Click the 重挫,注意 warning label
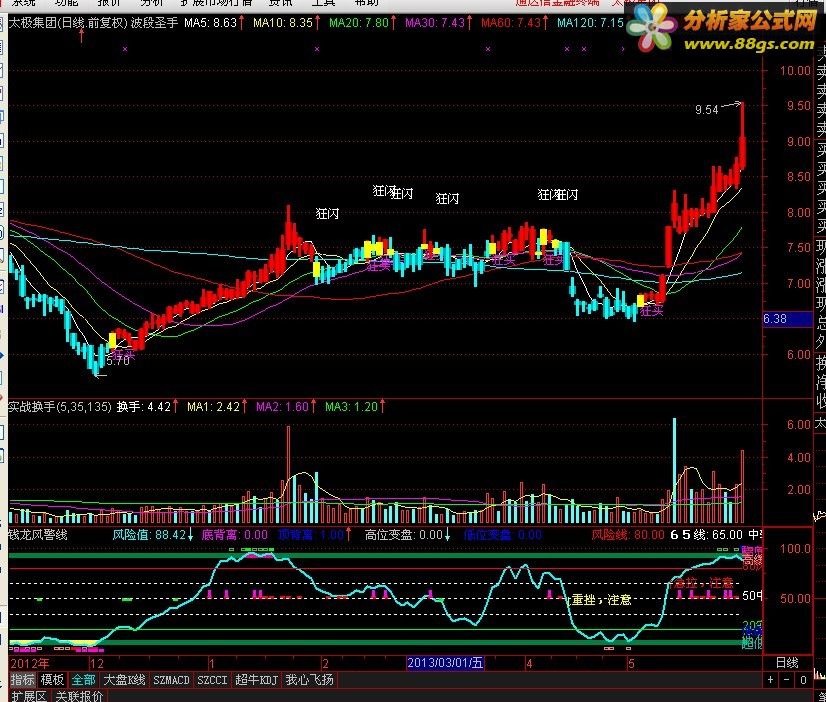This screenshot has width=826, height=702. pos(601,600)
